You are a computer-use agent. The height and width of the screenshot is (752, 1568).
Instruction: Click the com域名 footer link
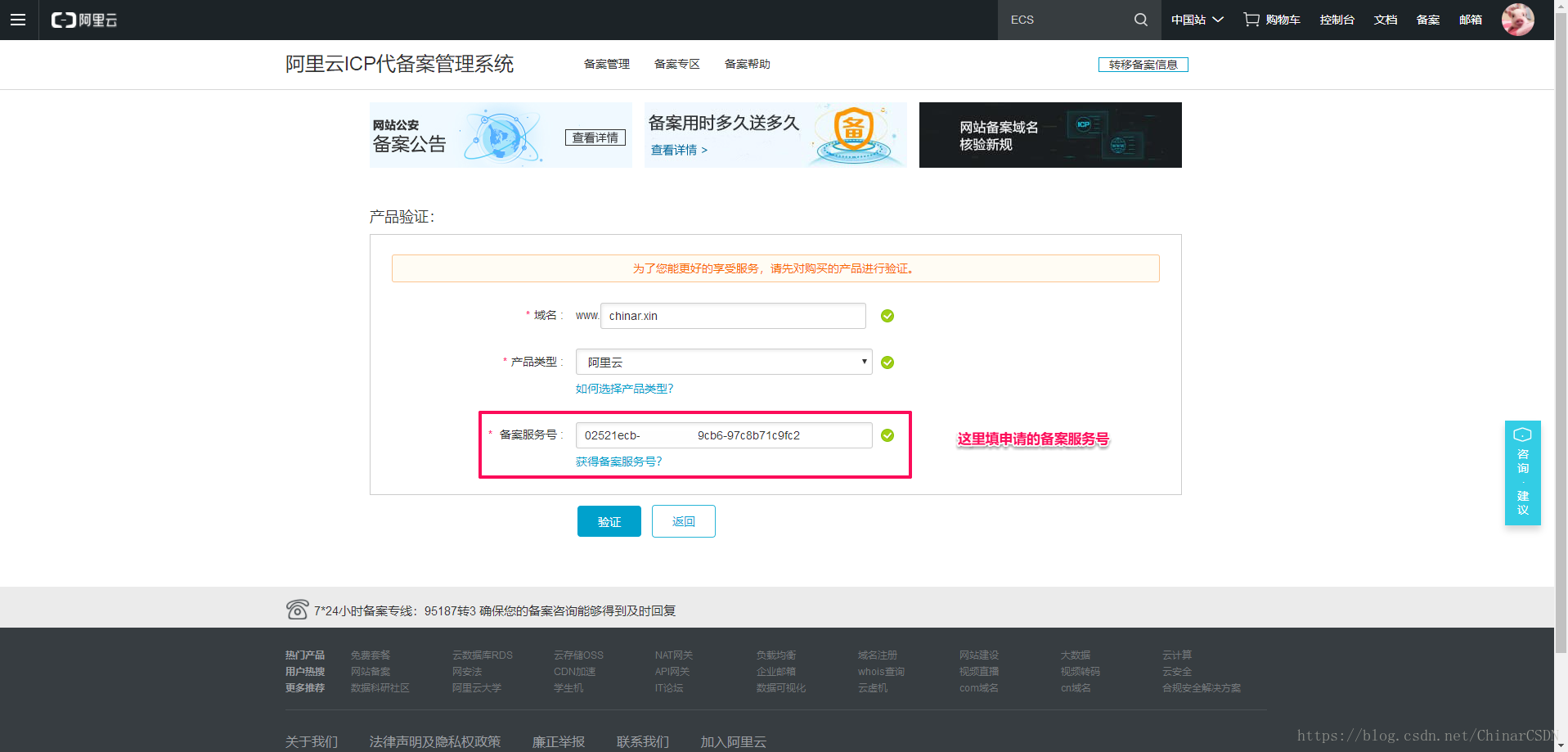pos(979,687)
